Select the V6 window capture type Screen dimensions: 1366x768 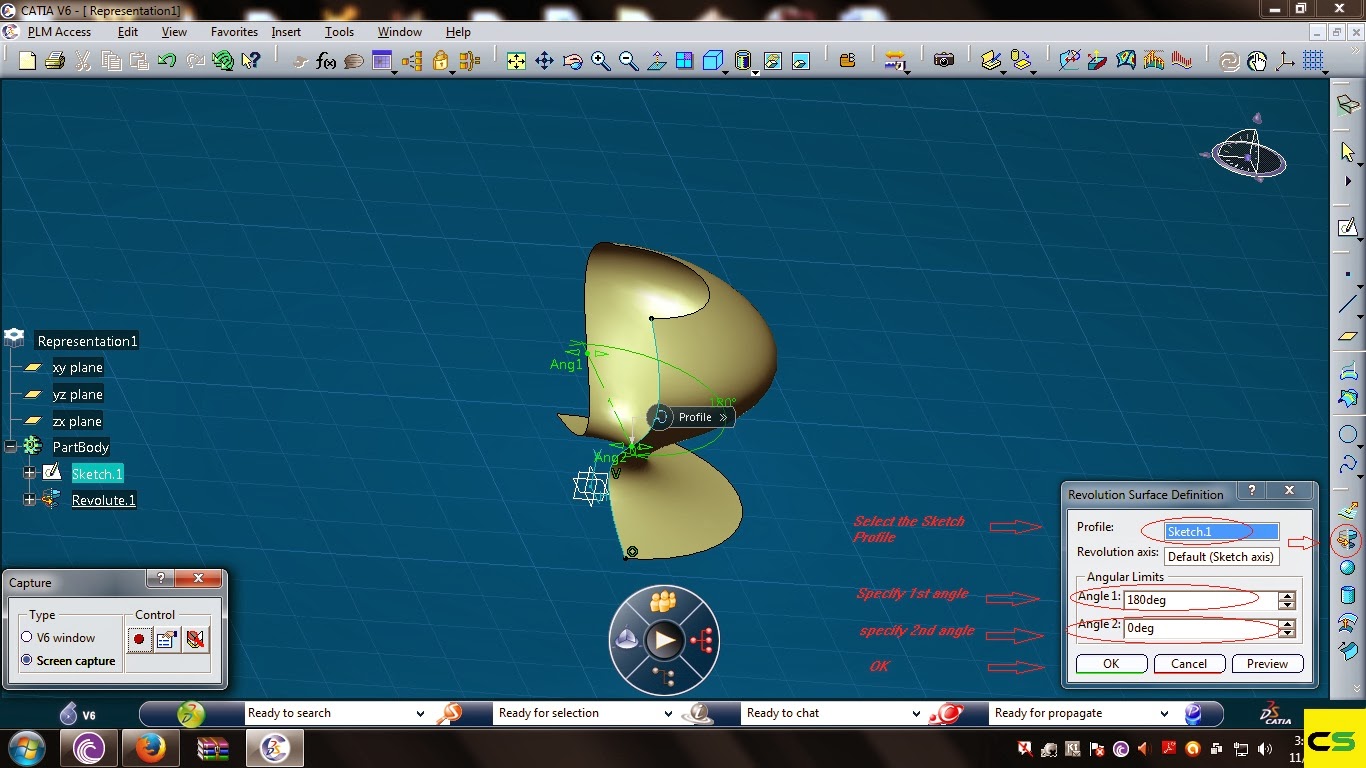click(x=27, y=637)
